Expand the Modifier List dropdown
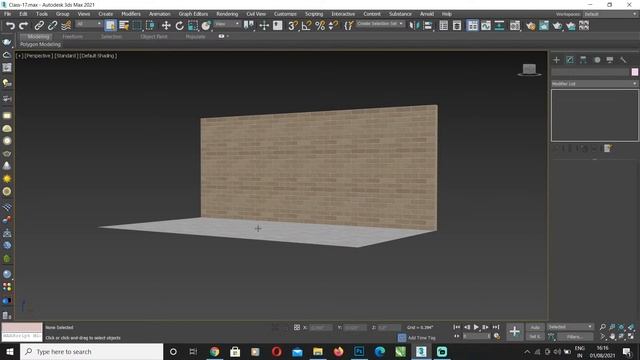640x360 pixels. coord(594,84)
